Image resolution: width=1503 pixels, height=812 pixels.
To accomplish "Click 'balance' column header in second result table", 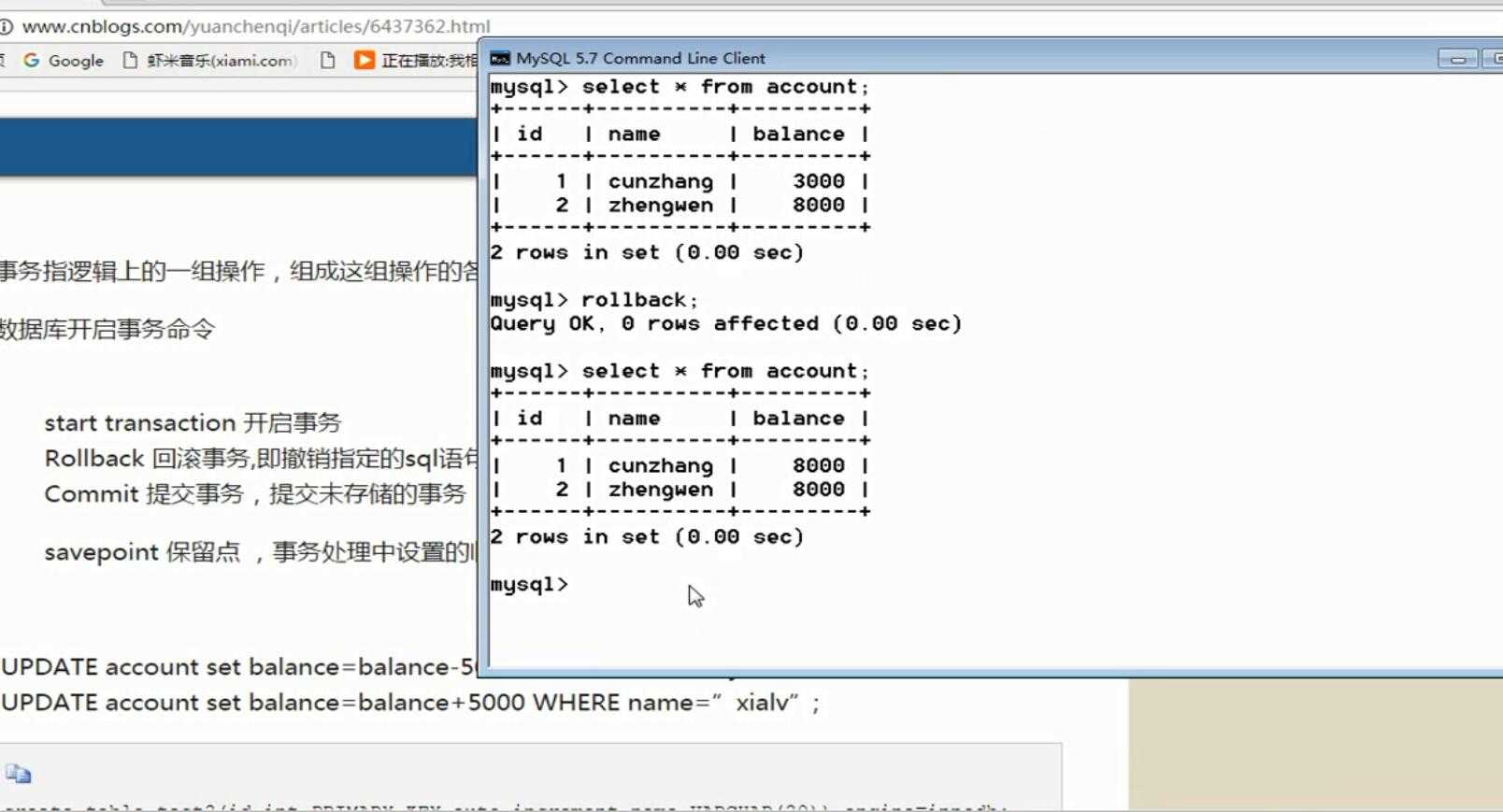I will pyautogui.click(x=798, y=419).
